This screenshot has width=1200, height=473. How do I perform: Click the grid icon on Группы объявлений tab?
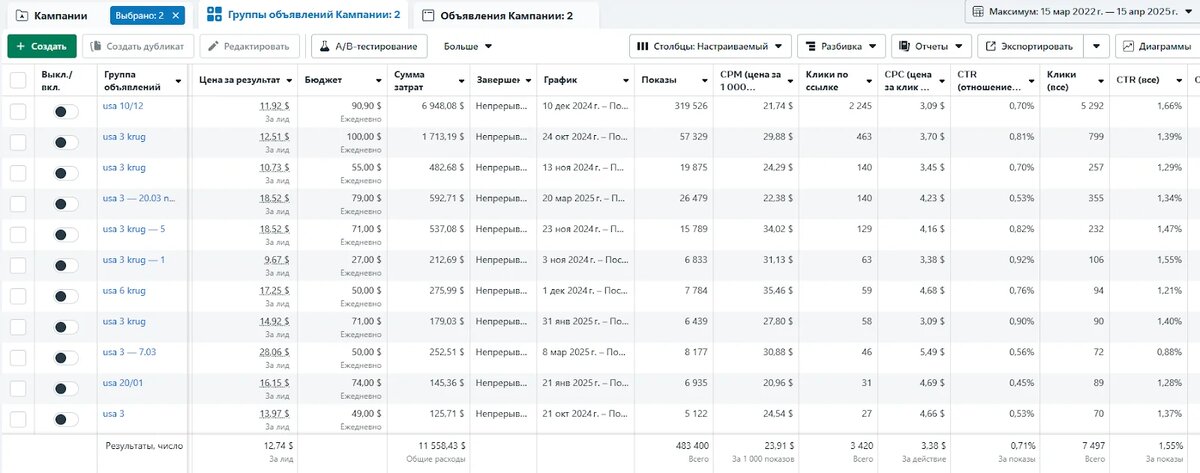[215, 15]
